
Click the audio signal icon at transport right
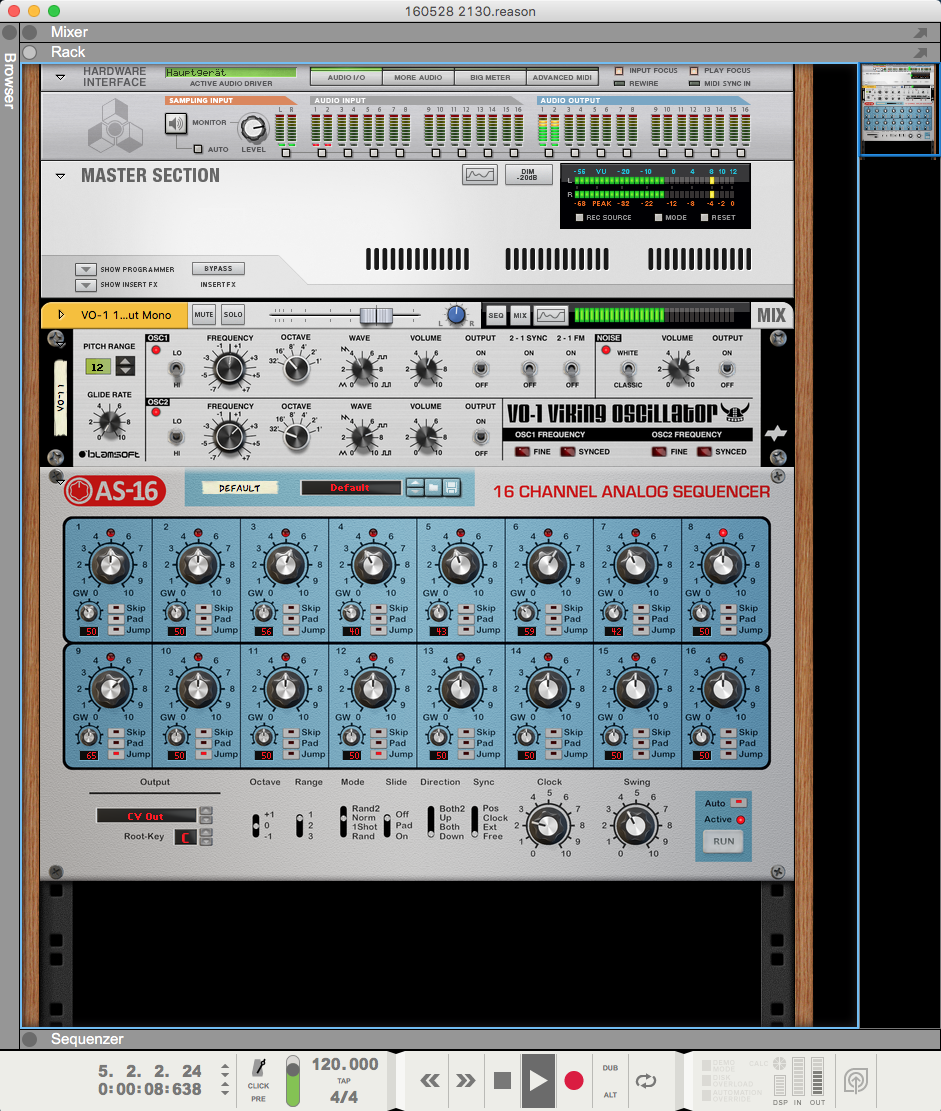pos(856,1081)
